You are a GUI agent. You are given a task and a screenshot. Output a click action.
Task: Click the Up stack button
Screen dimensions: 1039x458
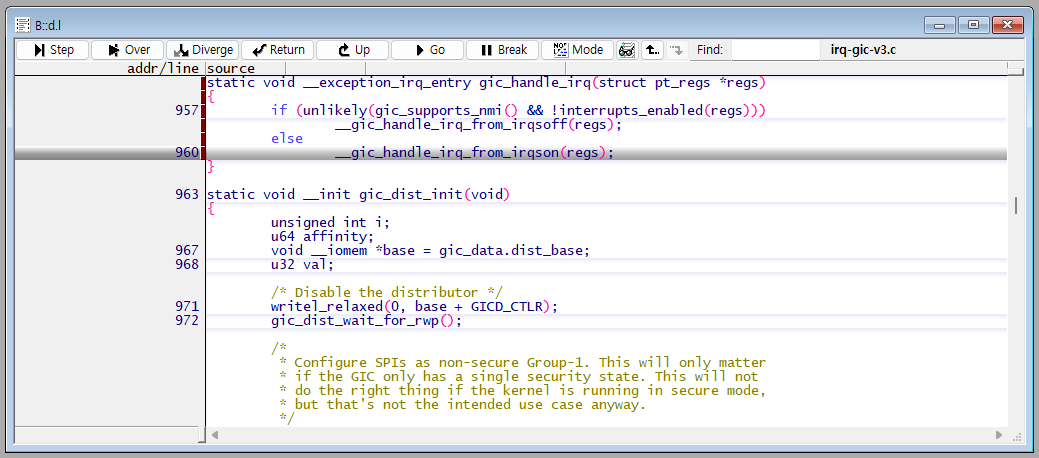[352, 50]
